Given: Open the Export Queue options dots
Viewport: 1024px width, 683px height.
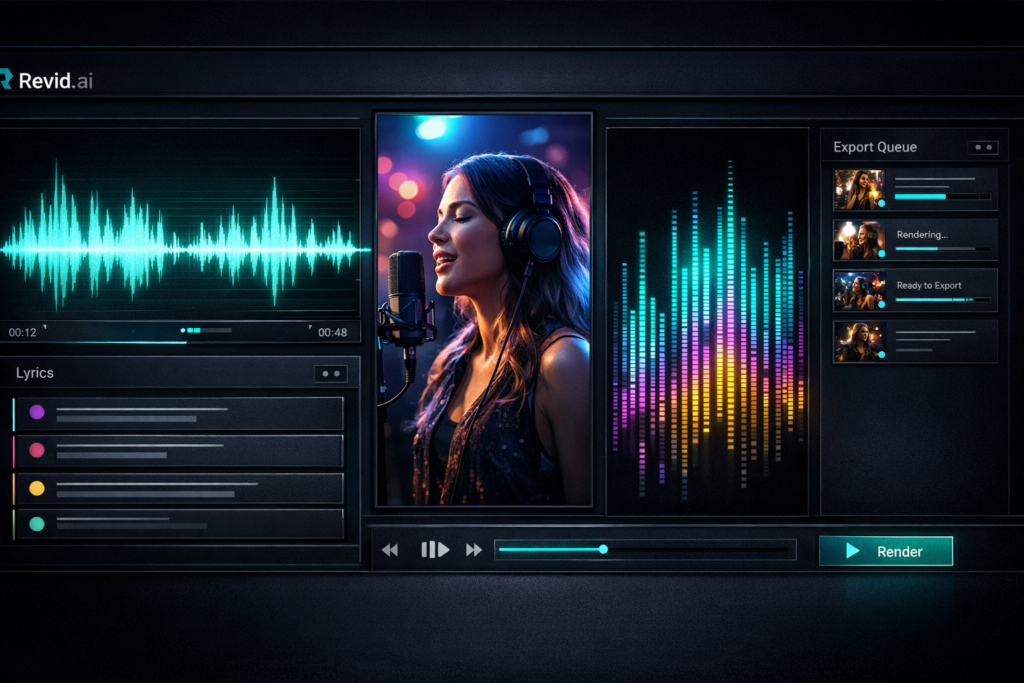Looking at the screenshot, I should pos(983,148).
